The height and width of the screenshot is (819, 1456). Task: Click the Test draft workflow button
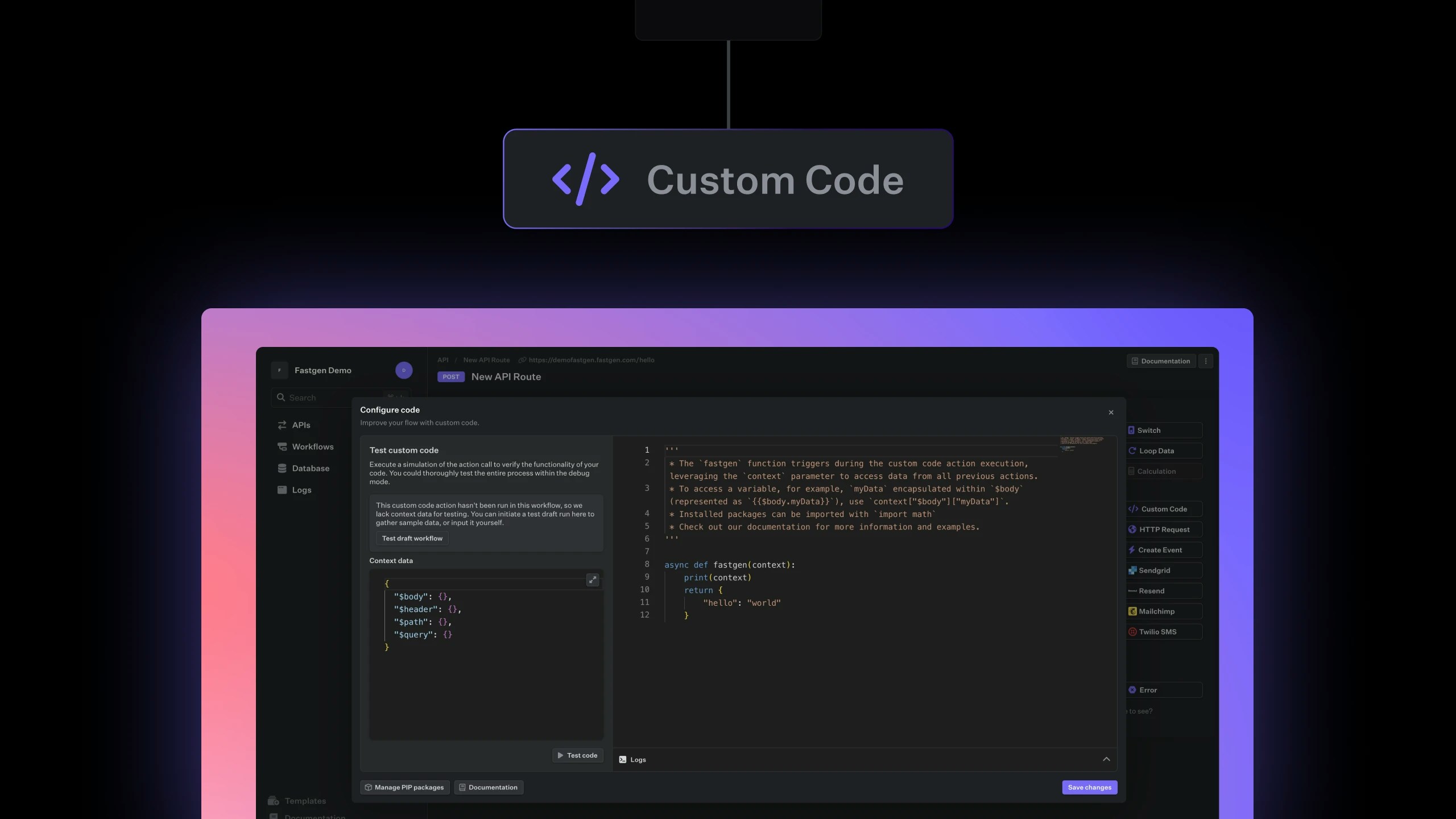point(412,537)
